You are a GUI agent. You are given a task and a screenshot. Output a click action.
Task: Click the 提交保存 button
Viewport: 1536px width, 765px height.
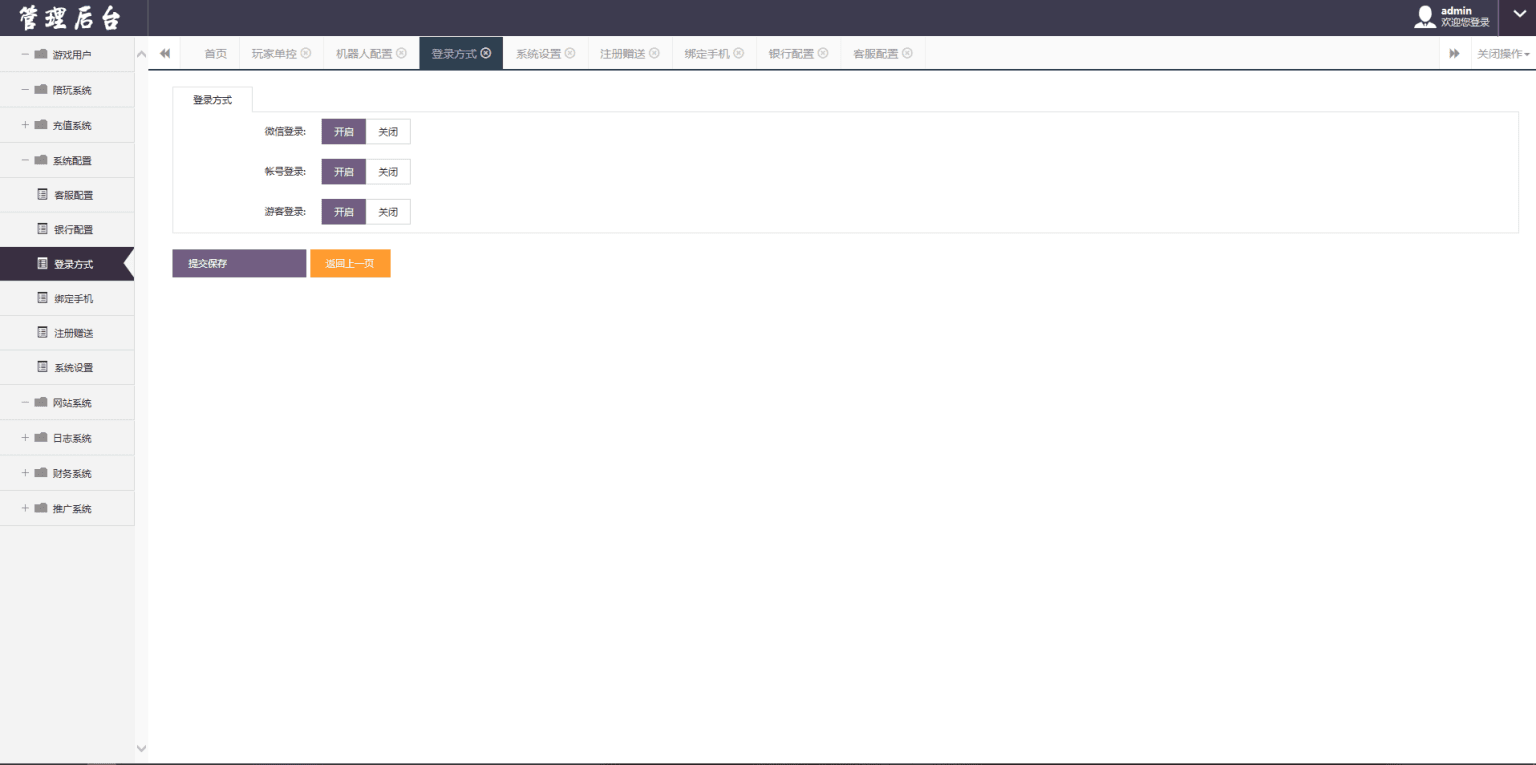tap(239, 263)
